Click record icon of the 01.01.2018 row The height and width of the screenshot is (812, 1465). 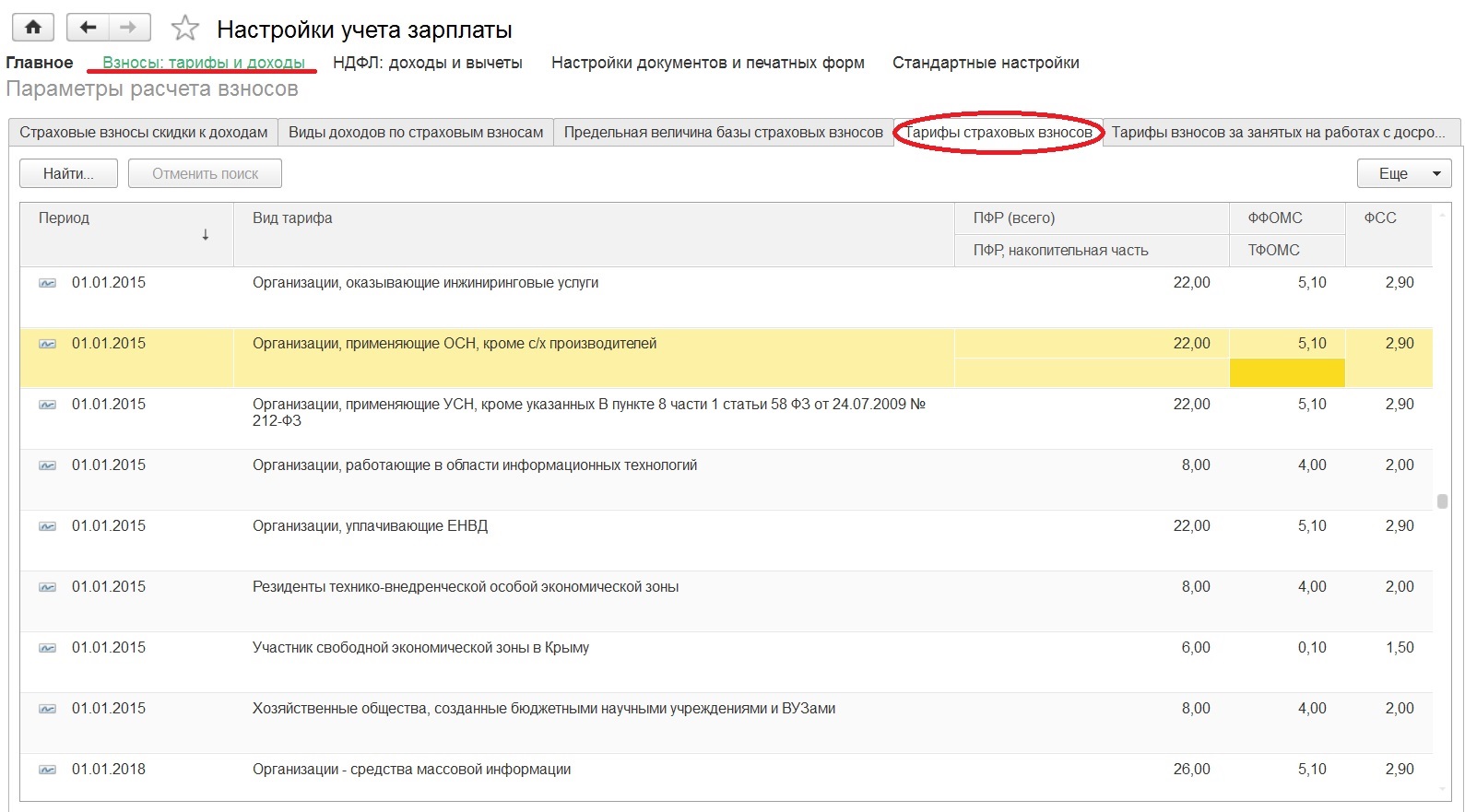[x=47, y=770]
